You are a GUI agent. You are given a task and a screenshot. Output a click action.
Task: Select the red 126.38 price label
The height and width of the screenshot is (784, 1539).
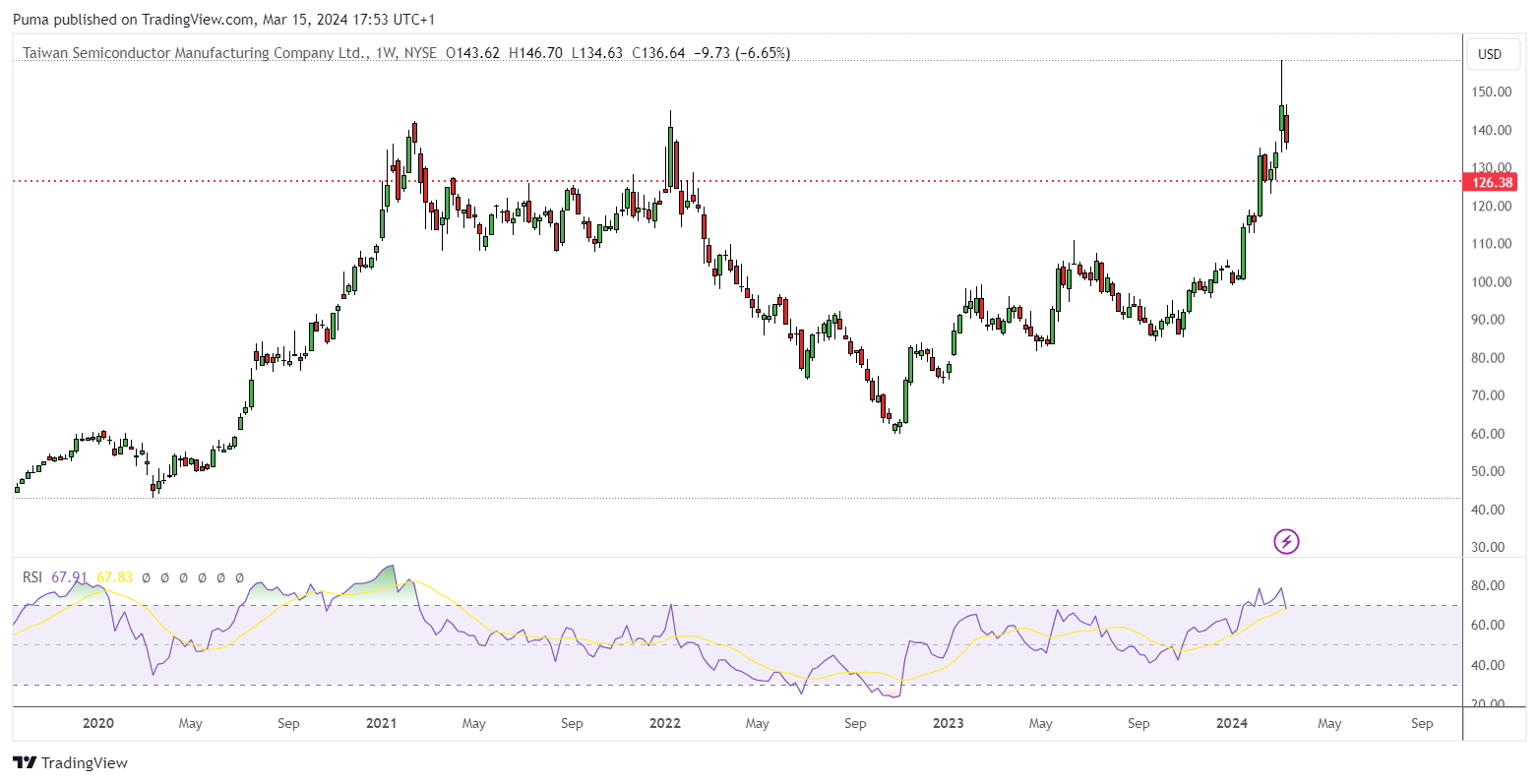(1491, 182)
